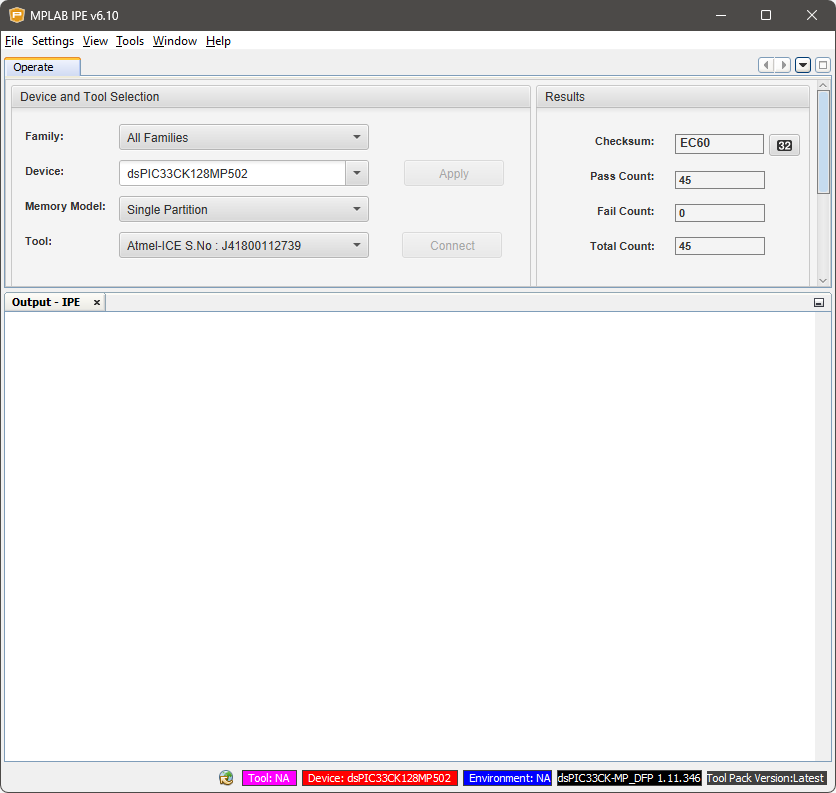This screenshot has width=836, height=793.
Task: Click the scroll down arrow in Results
Action: click(823, 281)
